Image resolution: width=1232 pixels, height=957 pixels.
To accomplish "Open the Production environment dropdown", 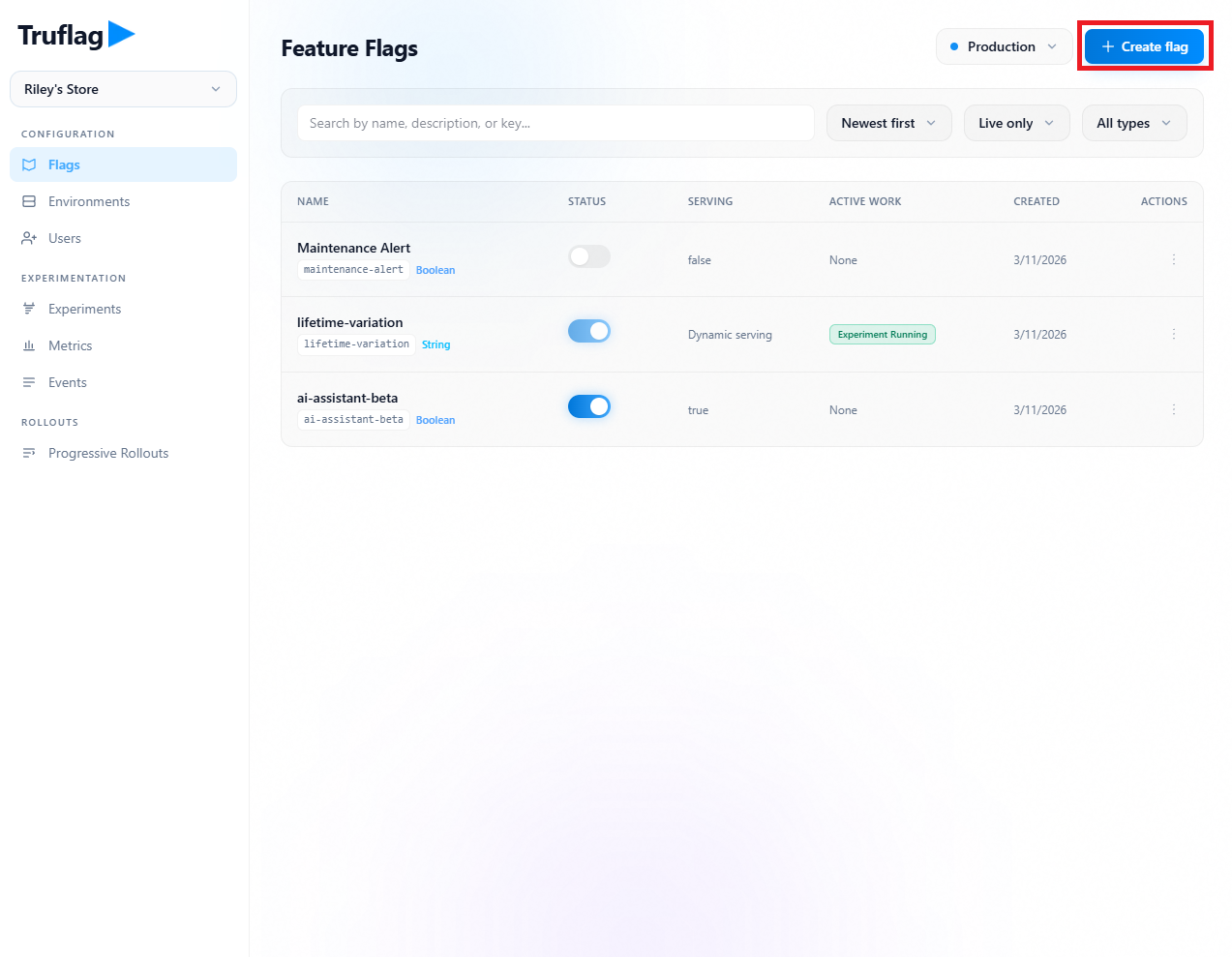I will point(1003,46).
